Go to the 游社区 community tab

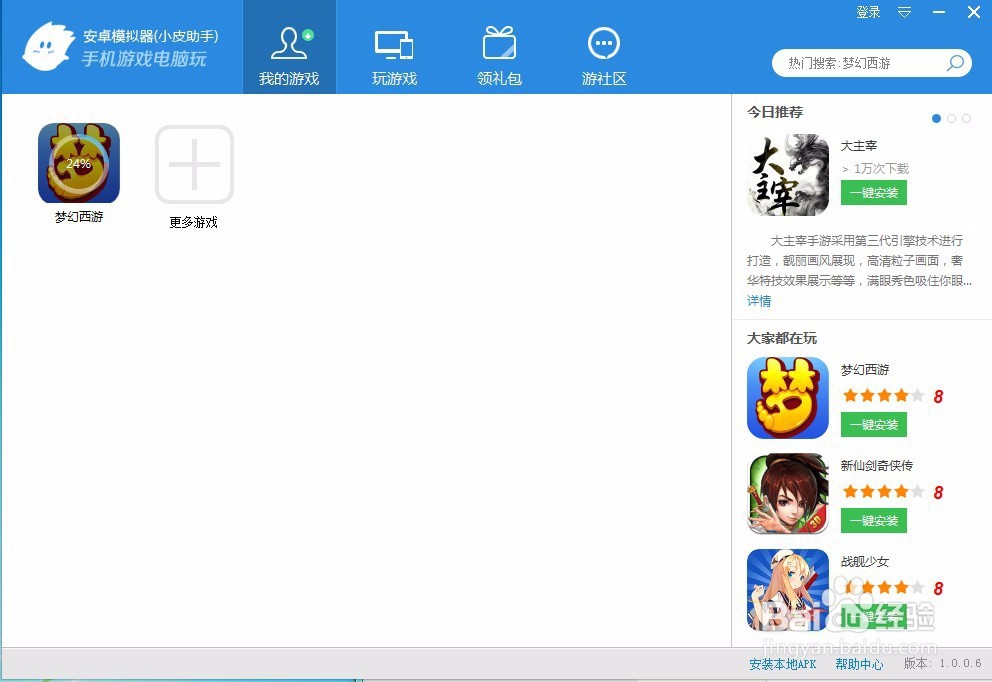[604, 57]
